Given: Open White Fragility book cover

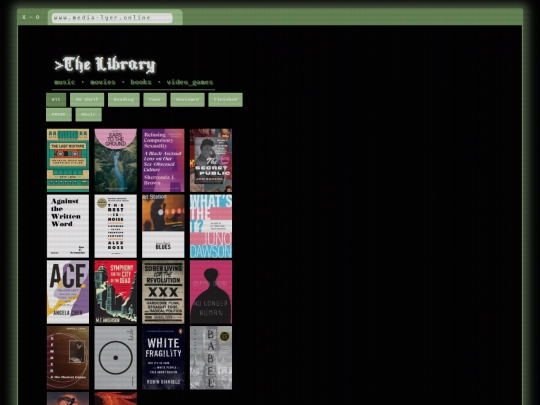Looking at the screenshot, I should [163, 358].
